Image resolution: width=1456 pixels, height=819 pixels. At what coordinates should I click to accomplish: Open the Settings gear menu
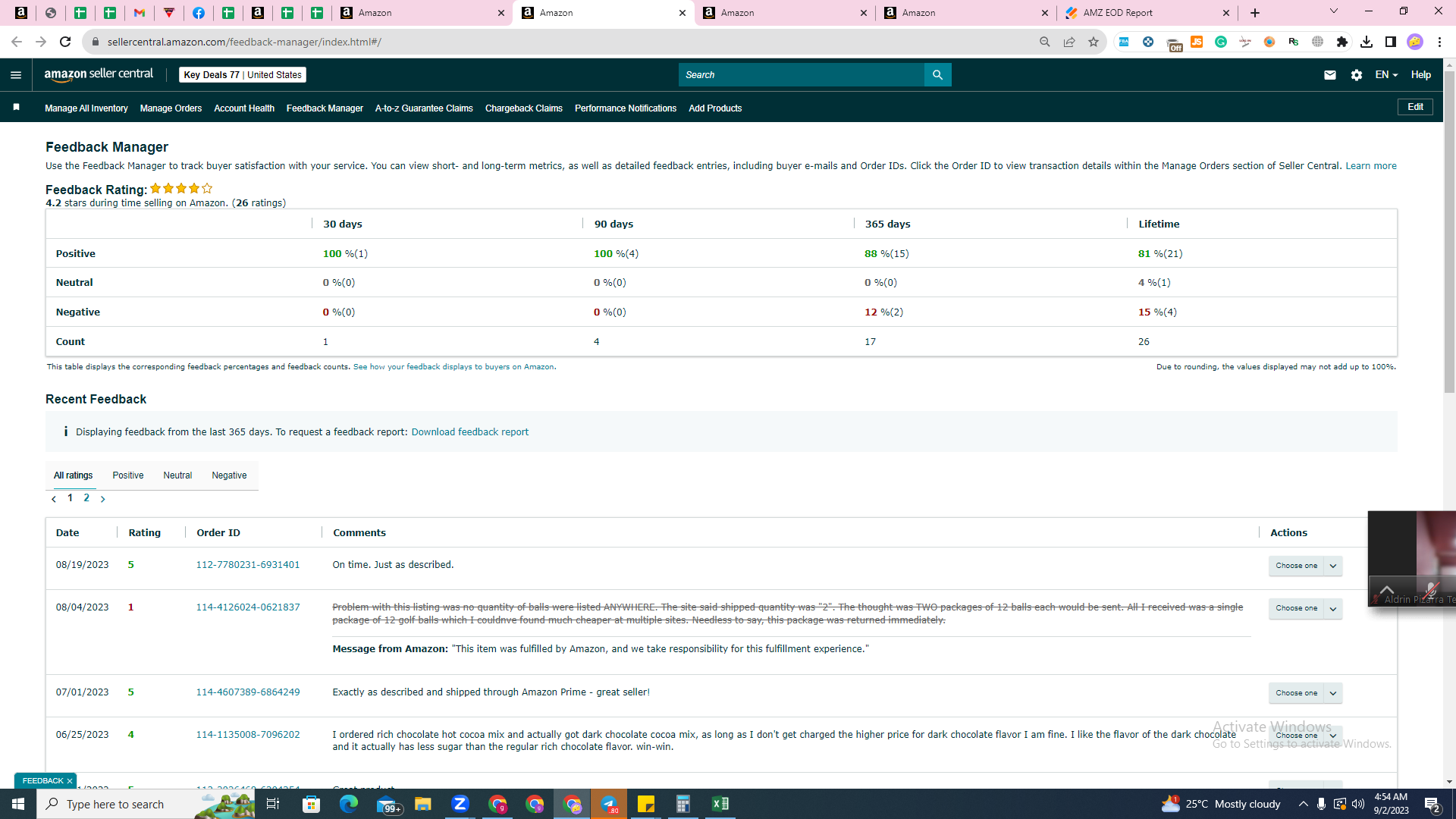click(1357, 75)
